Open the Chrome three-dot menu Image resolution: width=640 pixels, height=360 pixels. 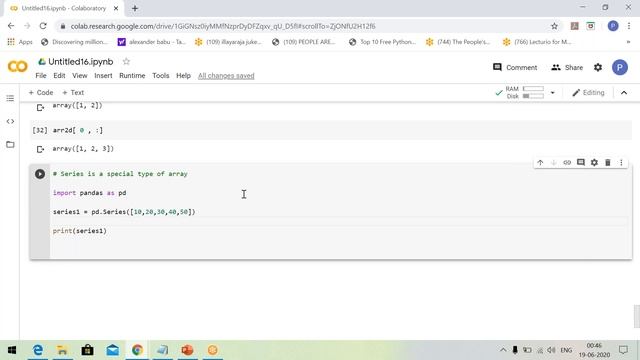pos(629,26)
